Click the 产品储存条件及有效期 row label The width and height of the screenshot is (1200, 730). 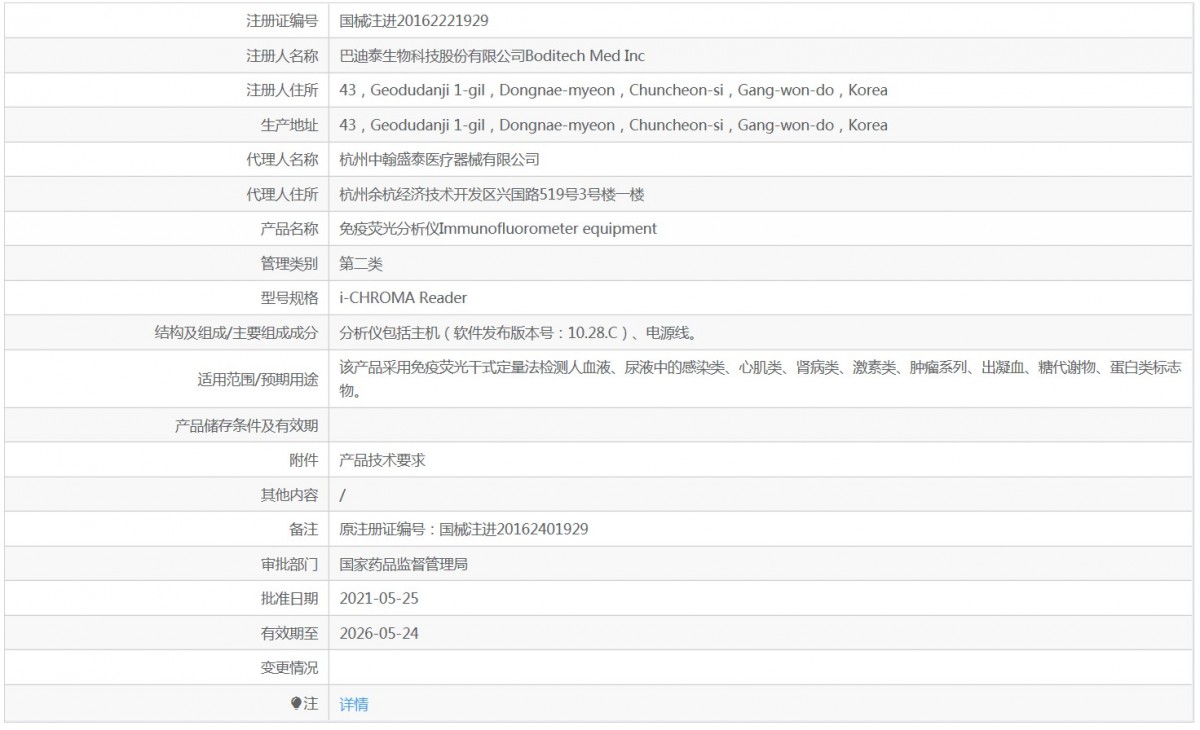point(247,426)
